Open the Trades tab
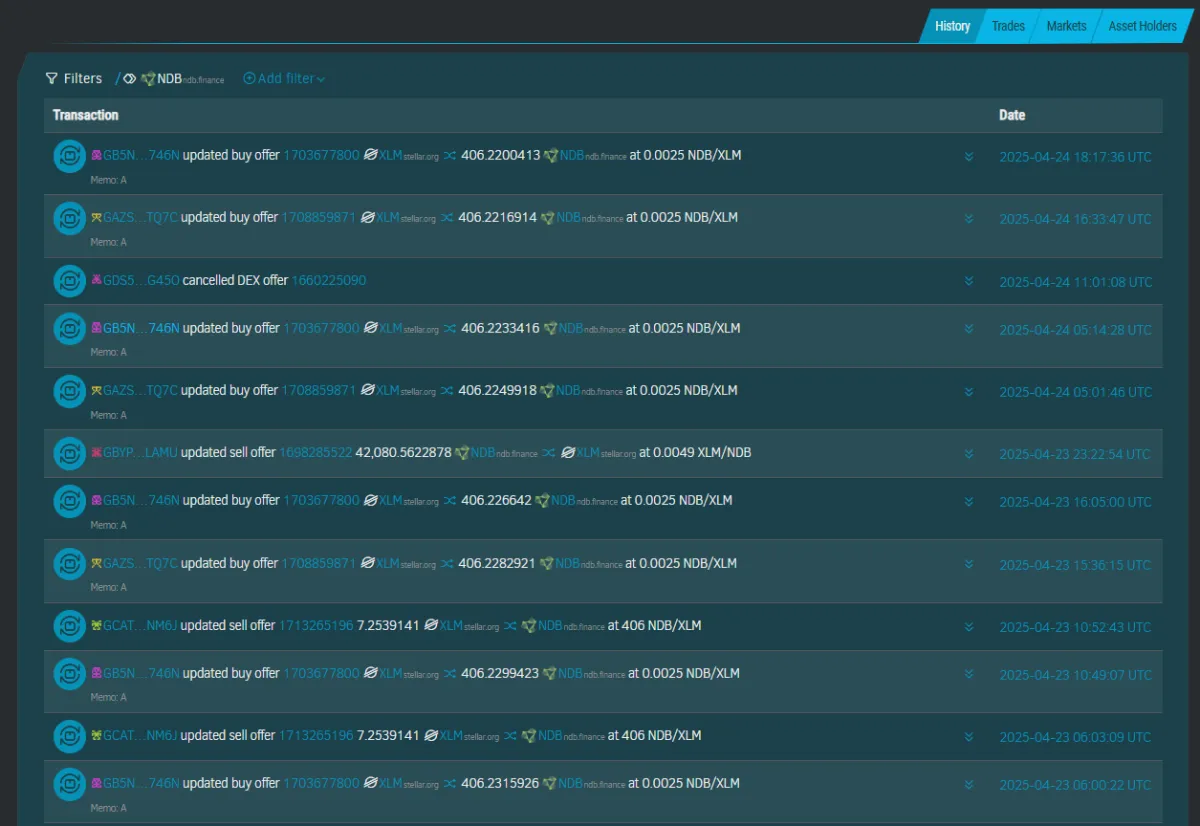The image size is (1200, 826). point(1008,26)
